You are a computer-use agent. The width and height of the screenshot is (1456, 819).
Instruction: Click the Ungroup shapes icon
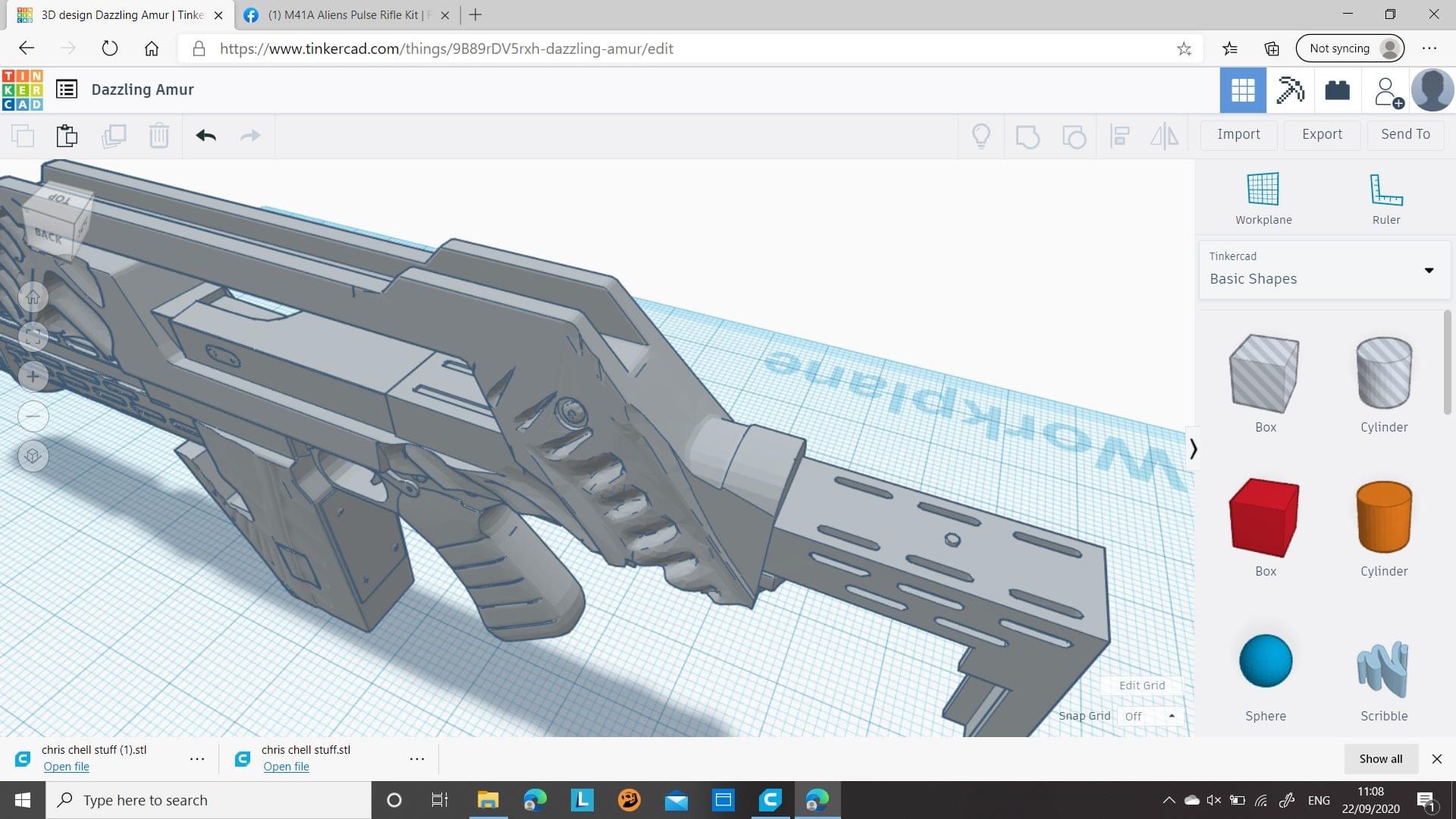[x=1074, y=136]
